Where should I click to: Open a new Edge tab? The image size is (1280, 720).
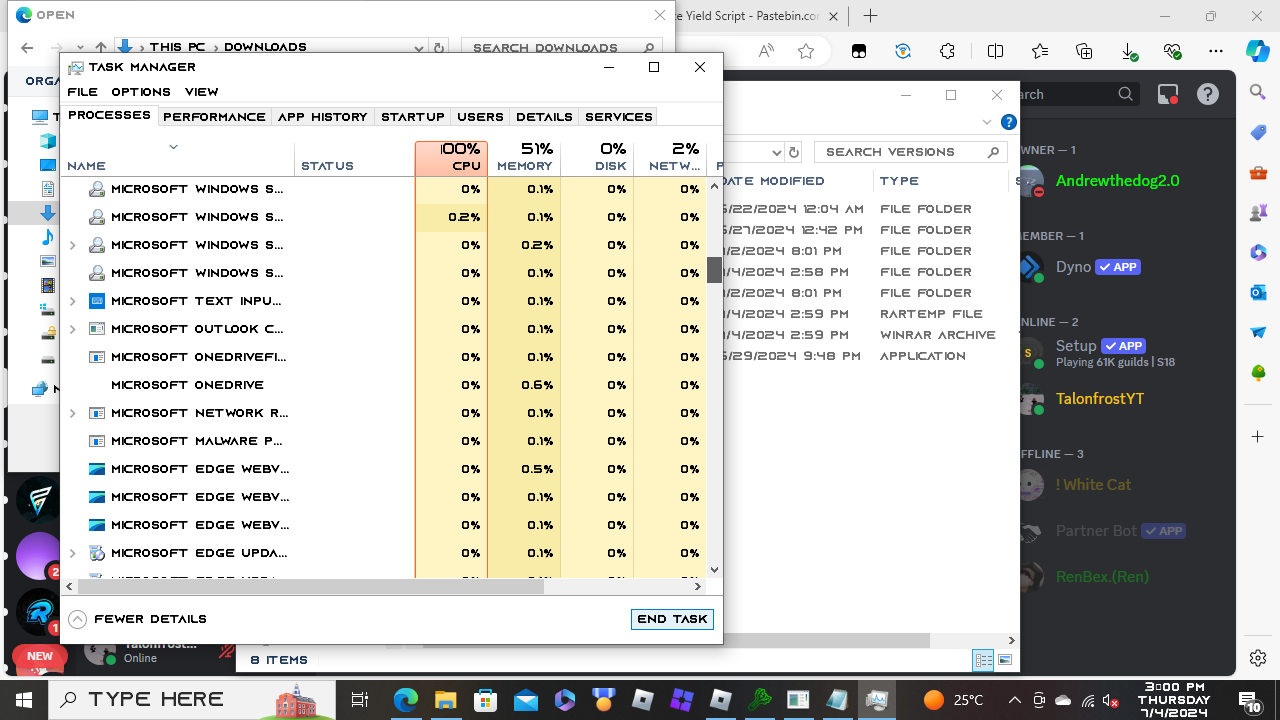[x=871, y=16]
